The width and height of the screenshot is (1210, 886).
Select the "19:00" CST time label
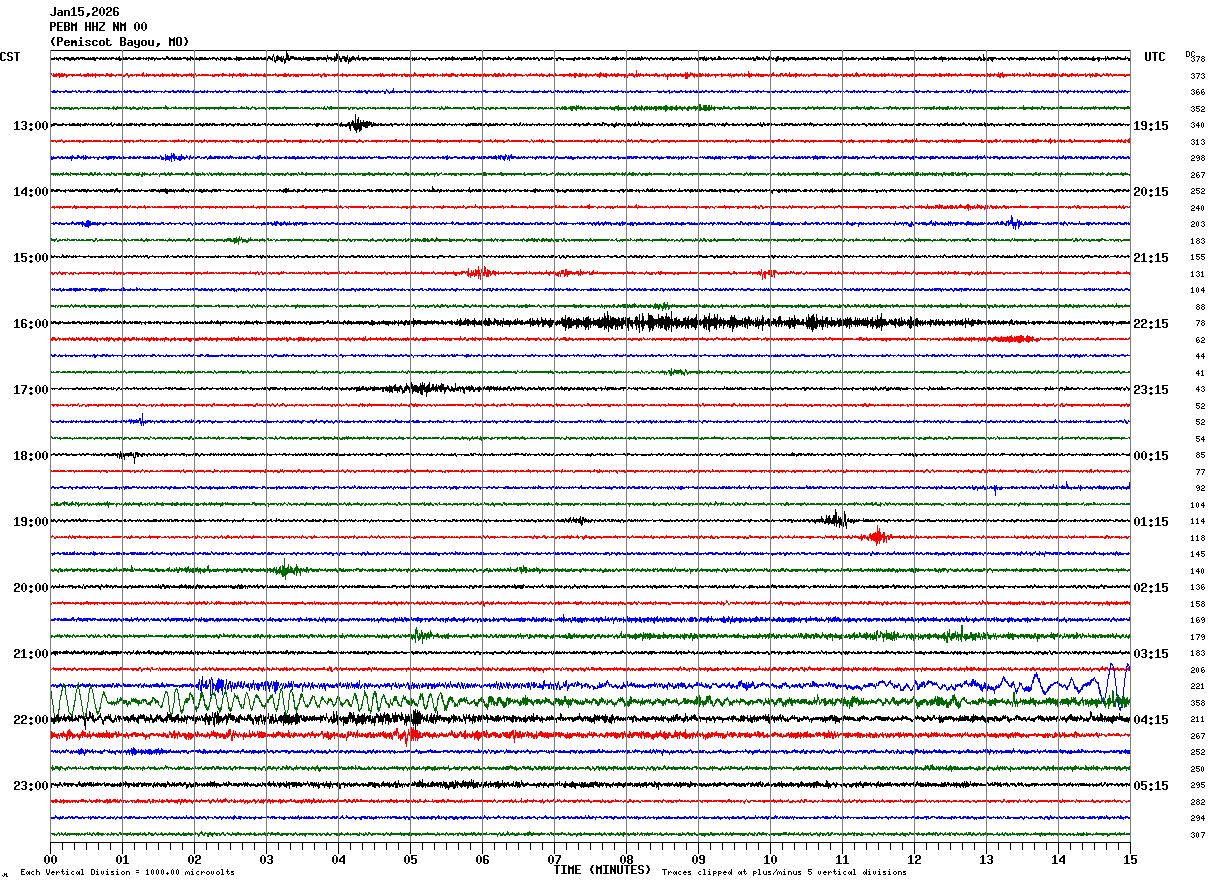[30, 522]
